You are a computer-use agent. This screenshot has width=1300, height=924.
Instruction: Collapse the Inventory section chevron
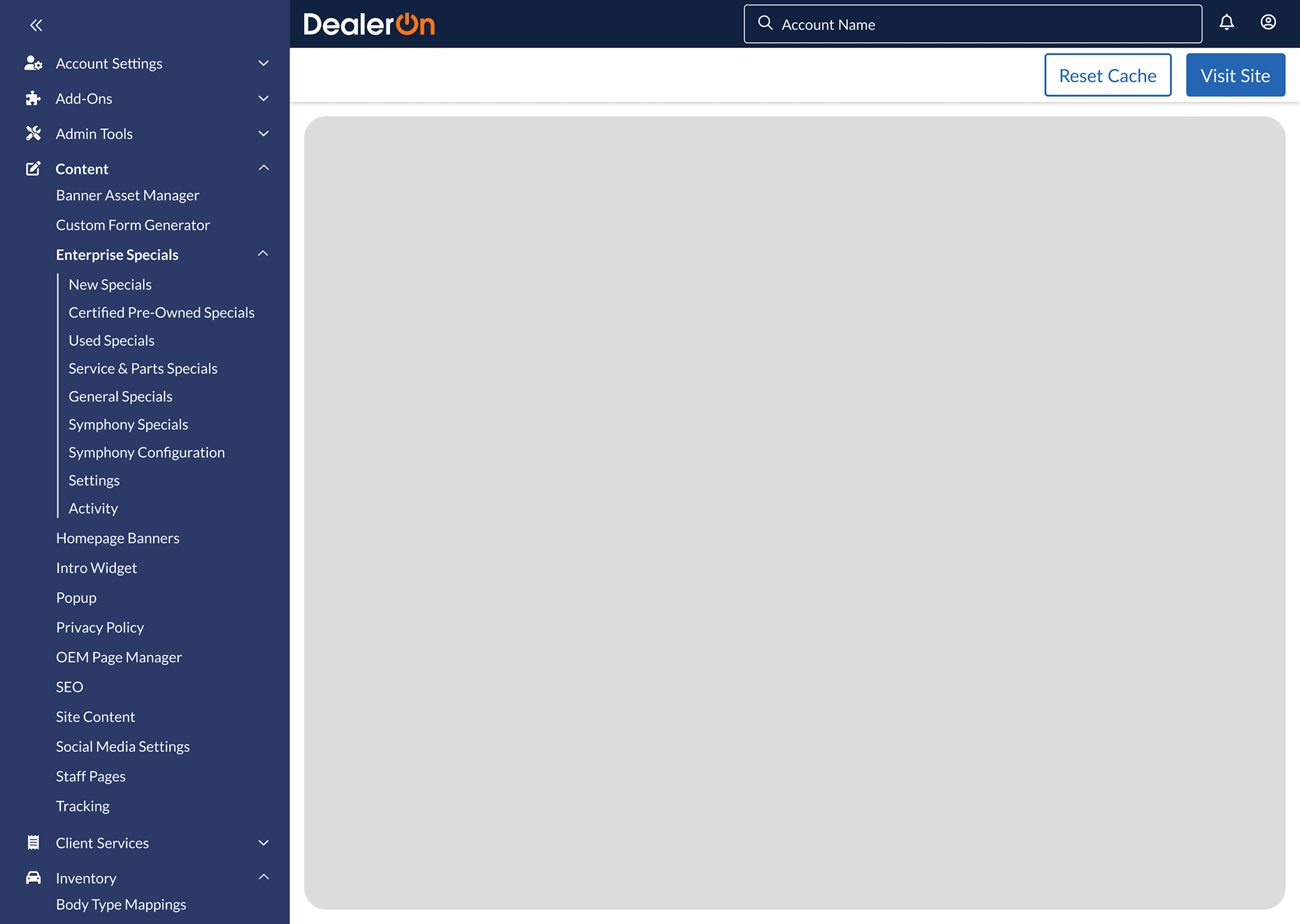pos(264,877)
